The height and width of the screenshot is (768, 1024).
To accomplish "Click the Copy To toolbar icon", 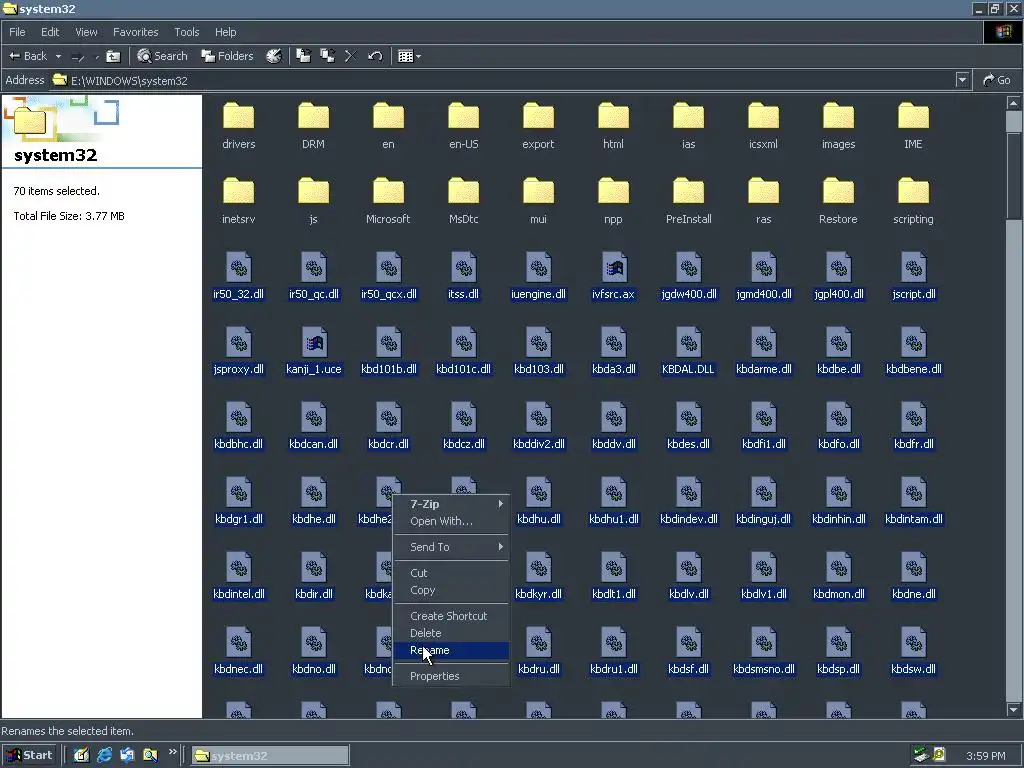I will click(327, 56).
